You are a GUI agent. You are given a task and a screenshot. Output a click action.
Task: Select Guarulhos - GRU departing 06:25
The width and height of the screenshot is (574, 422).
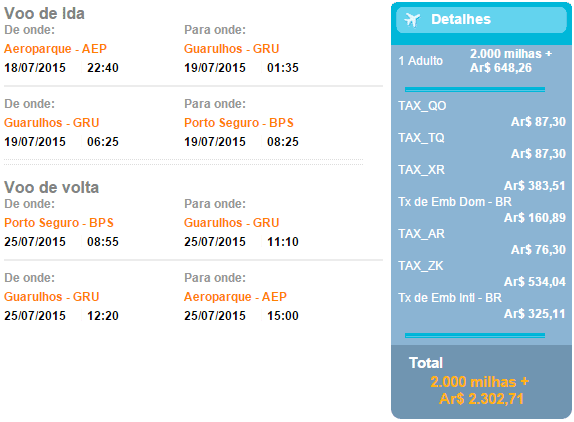52,123
